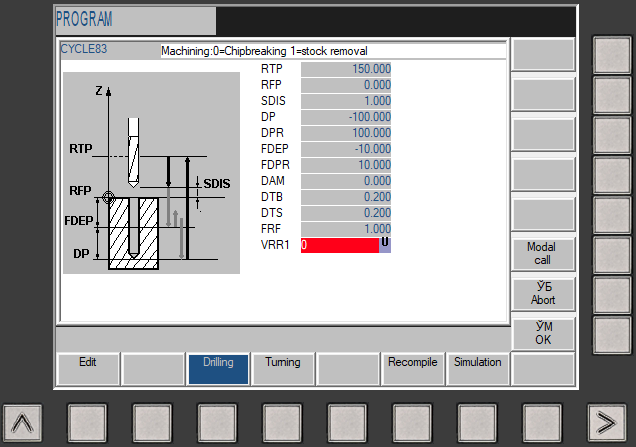Click the hardware key below the Recompile softkey
The height and width of the screenshot is (447, 636).
412,423
